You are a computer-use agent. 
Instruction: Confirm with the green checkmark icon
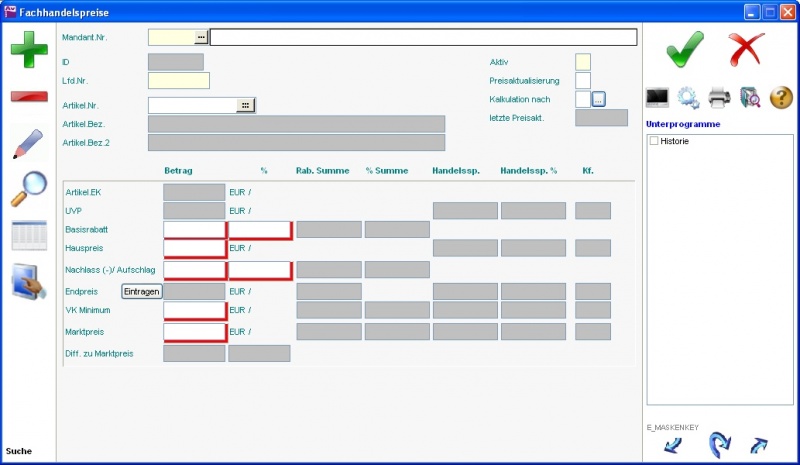click(x=685, y=49)
